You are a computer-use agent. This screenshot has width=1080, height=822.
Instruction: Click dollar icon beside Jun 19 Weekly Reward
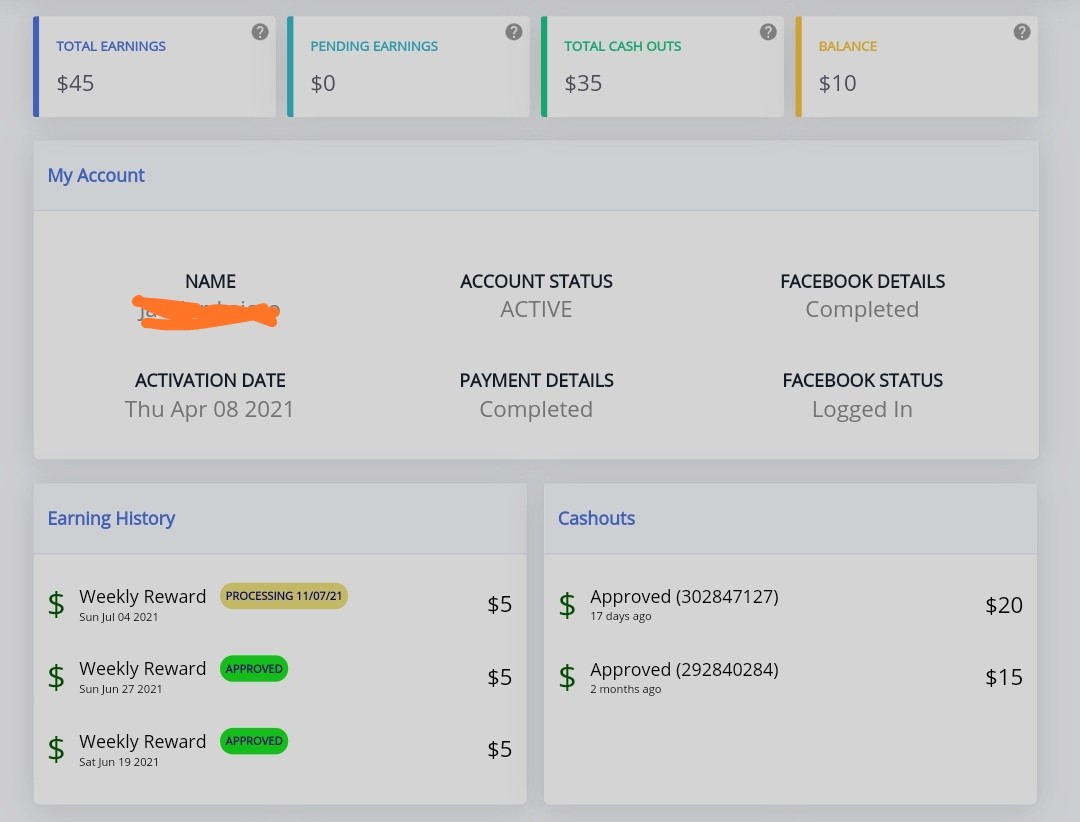click(56, 750)
